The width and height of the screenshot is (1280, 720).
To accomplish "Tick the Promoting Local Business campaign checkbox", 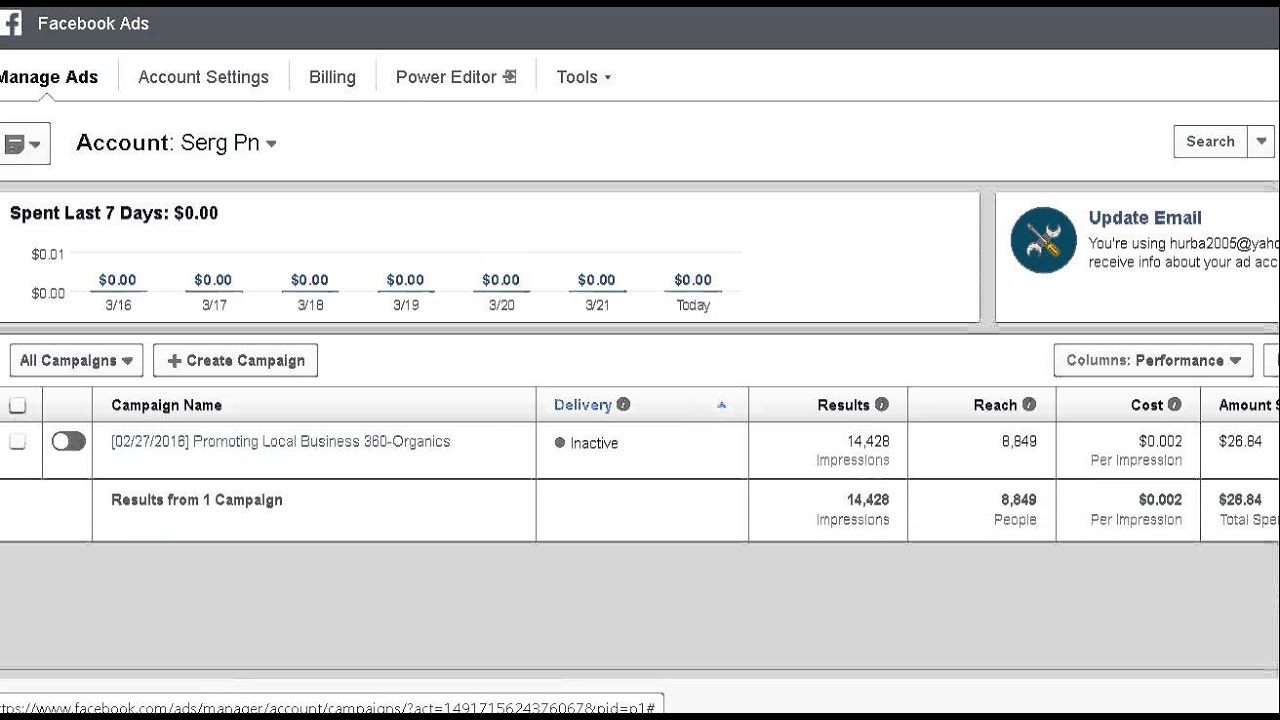I will pos(18,441).
